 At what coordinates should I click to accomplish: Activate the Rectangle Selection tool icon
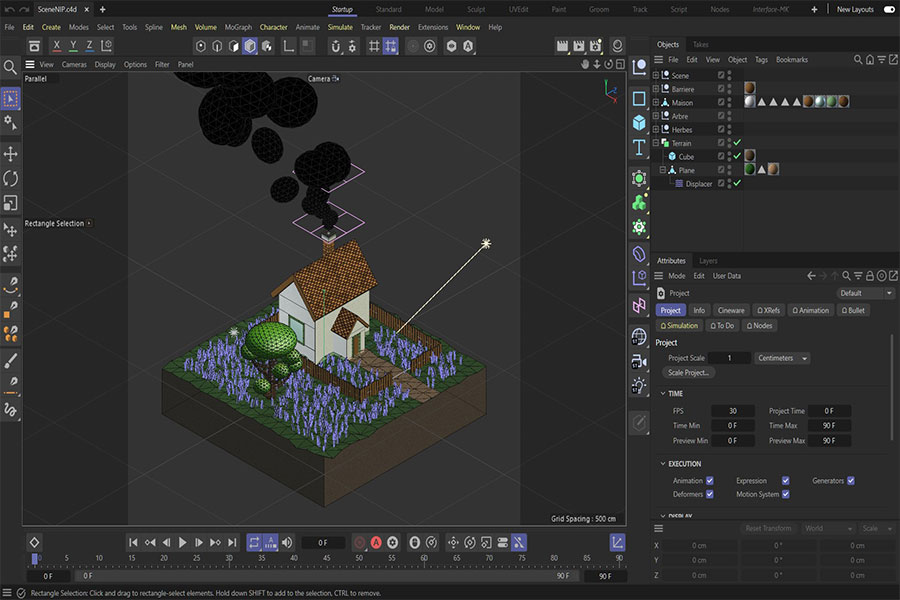tap(10, 99)
